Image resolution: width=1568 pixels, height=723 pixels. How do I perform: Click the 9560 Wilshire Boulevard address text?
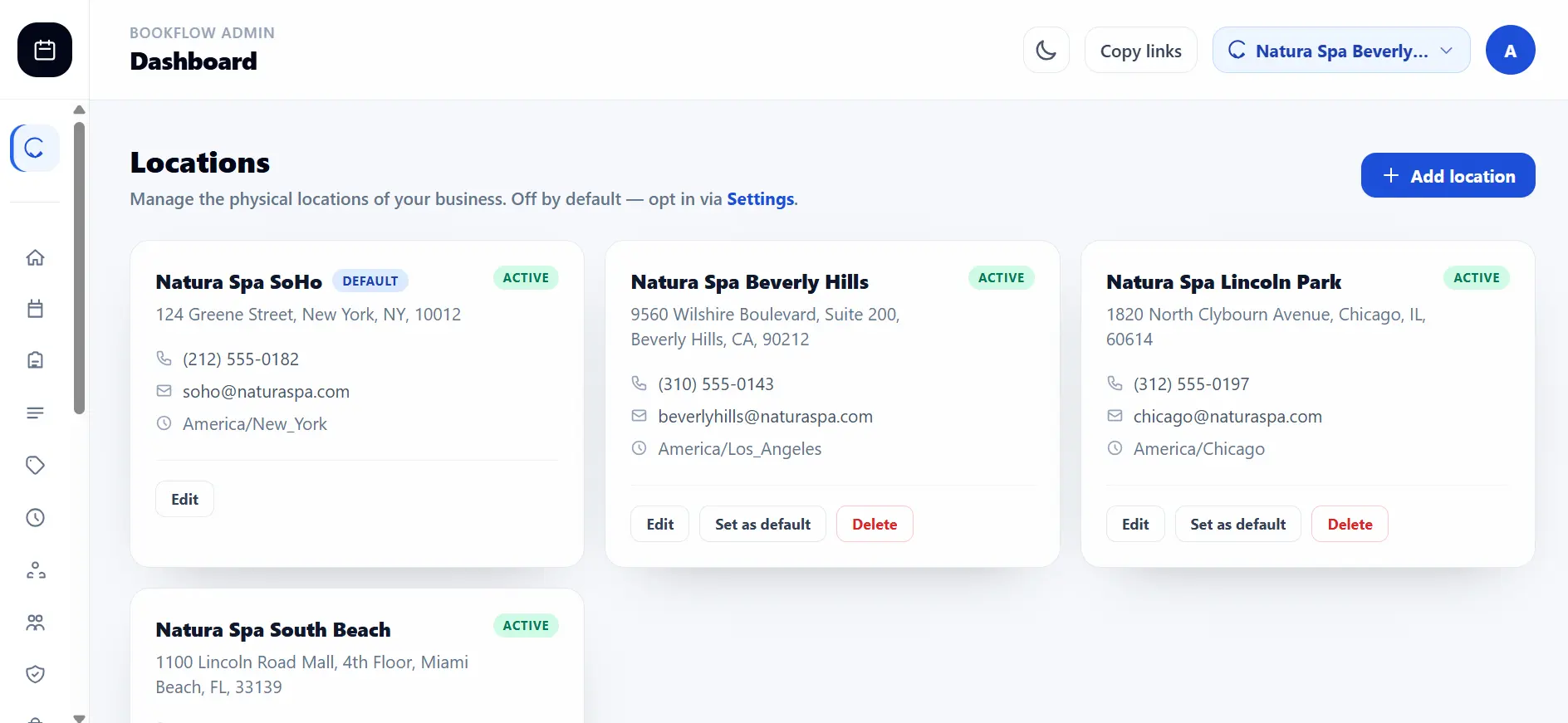pos(765,327)
